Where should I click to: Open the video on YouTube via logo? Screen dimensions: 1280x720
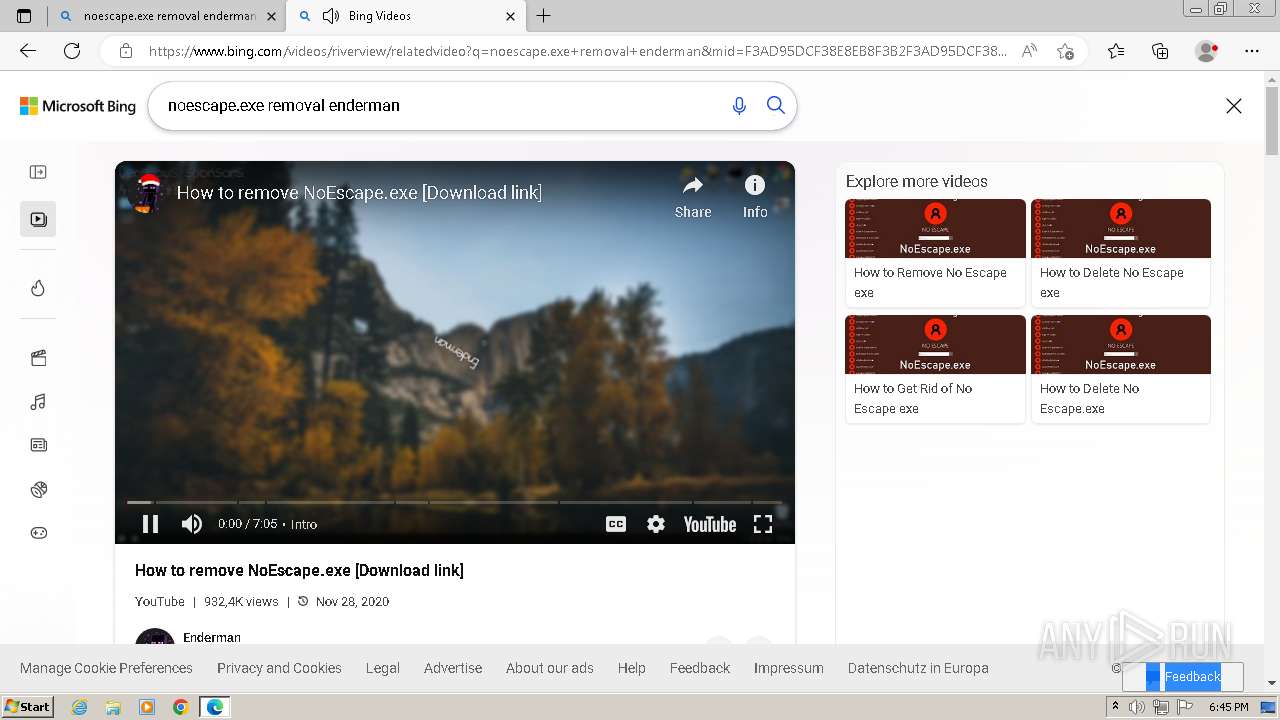pyautogui.click(x=710, y=524)
